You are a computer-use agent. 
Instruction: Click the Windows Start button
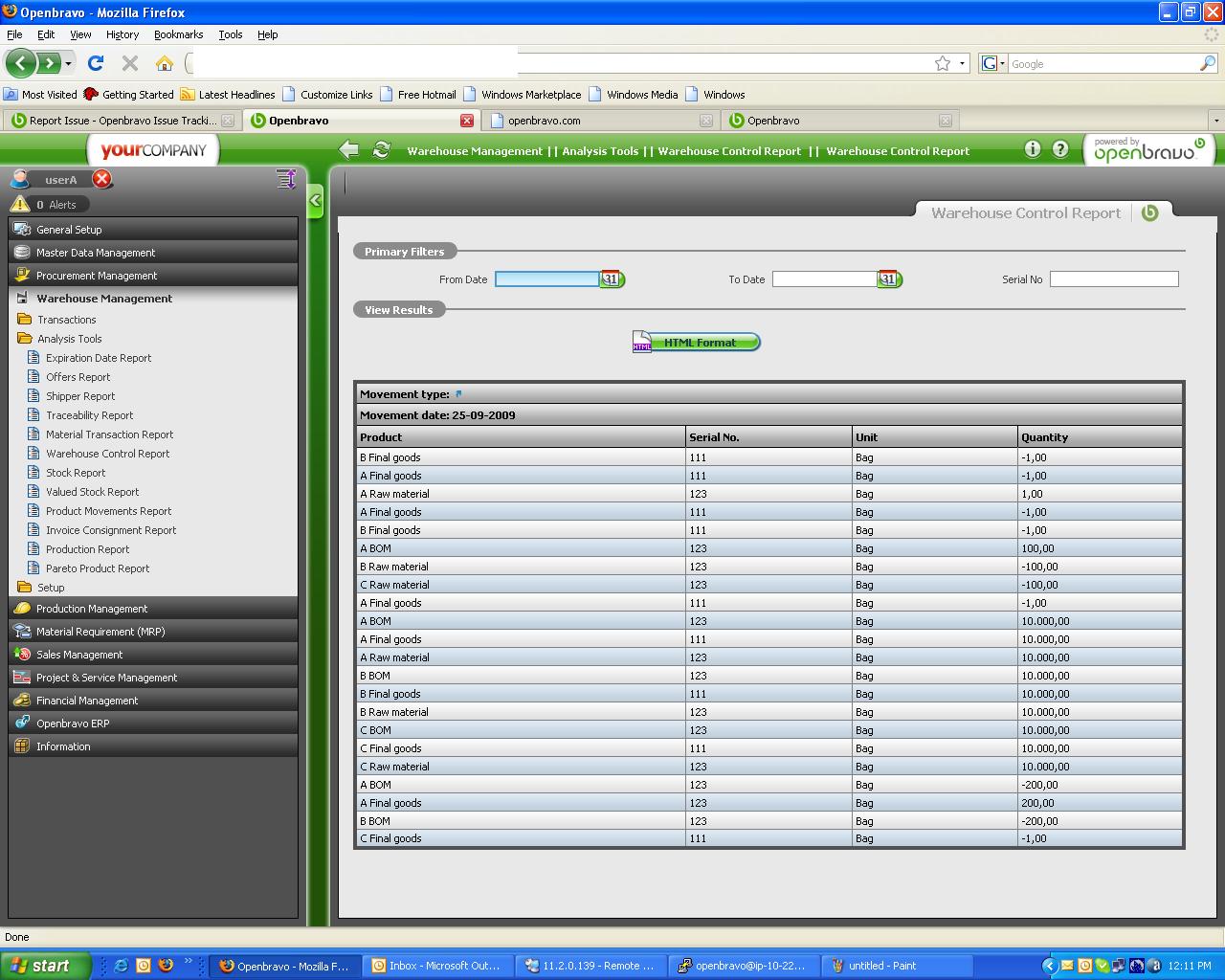pos(44,966)
